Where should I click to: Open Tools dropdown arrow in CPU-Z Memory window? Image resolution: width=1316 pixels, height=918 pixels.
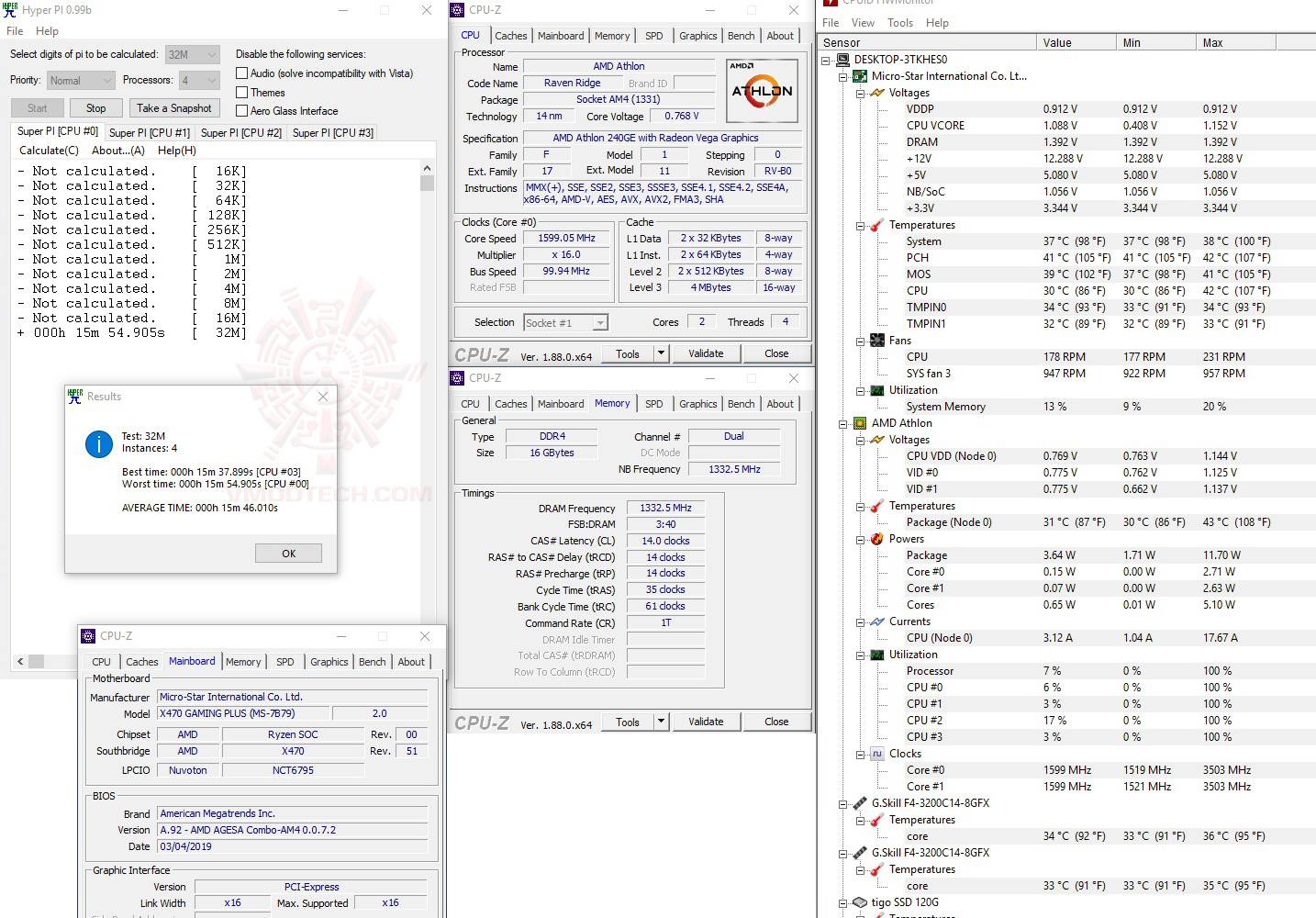click(x=661, y=722)
